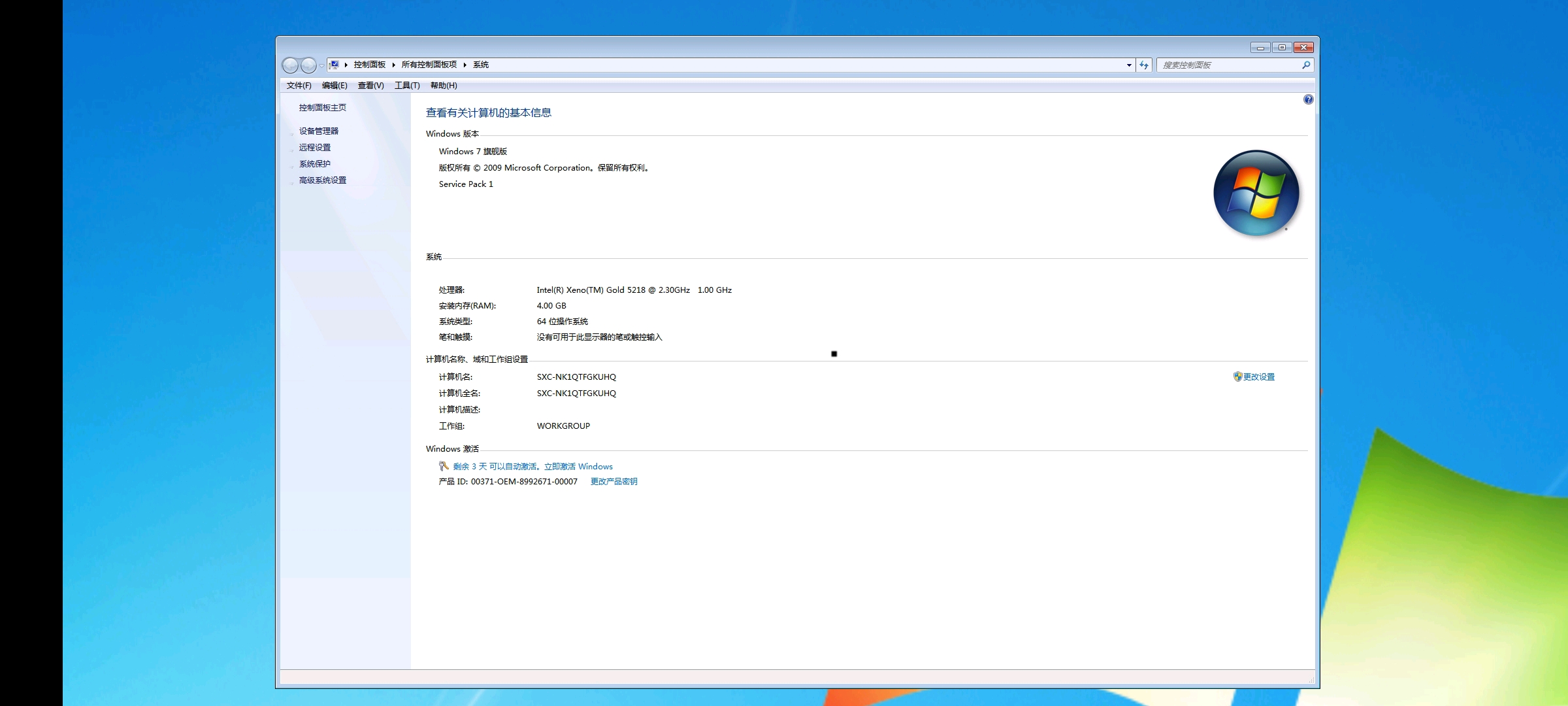
Task: Click the Back navigation arrow button
Action: (290, 65)
